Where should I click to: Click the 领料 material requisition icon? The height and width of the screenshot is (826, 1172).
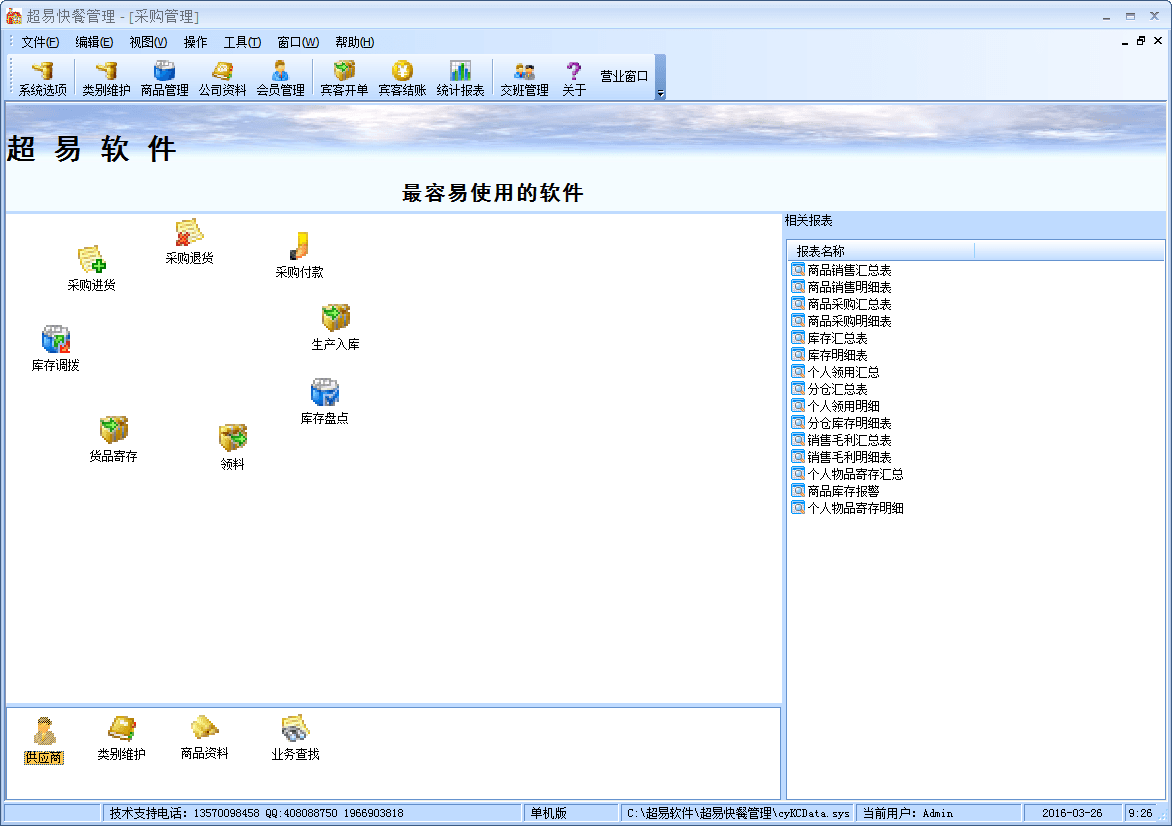tap(232, 439)
